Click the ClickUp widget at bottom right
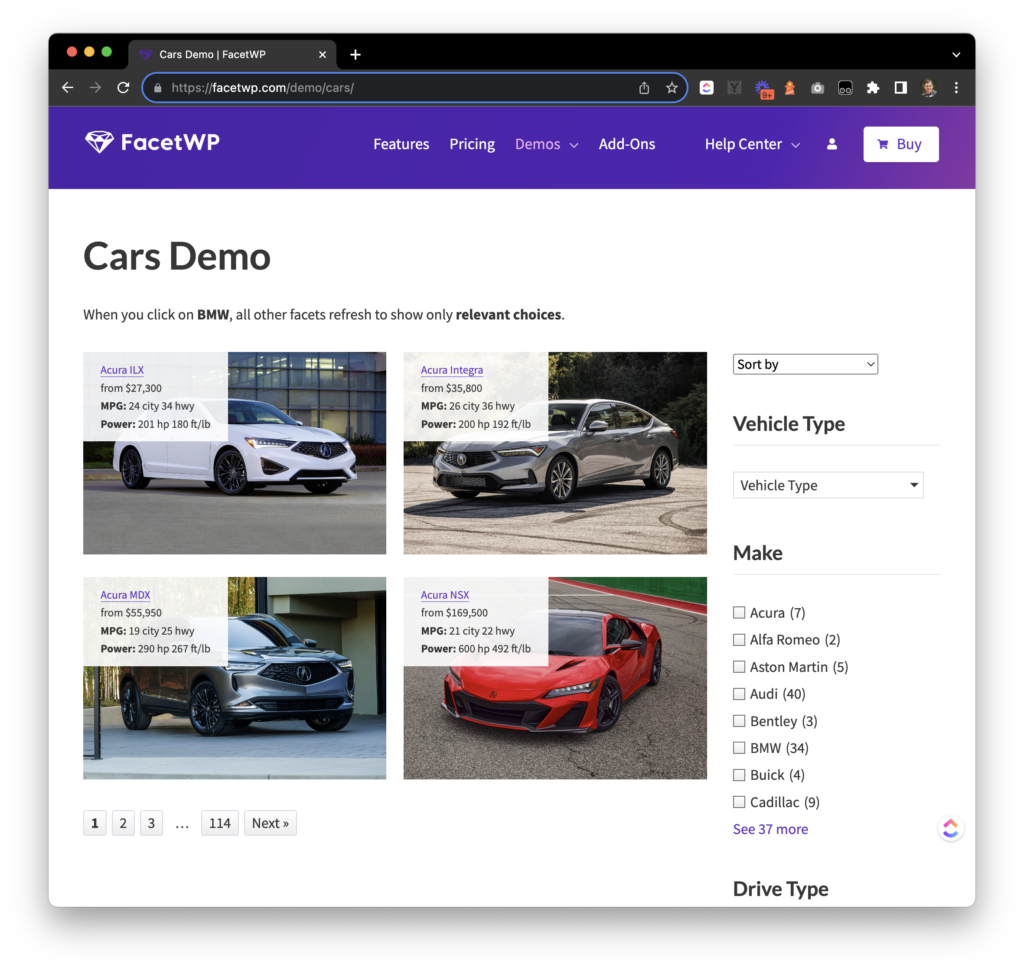Viewport: 1024px width, 971px height. (950, 828)
